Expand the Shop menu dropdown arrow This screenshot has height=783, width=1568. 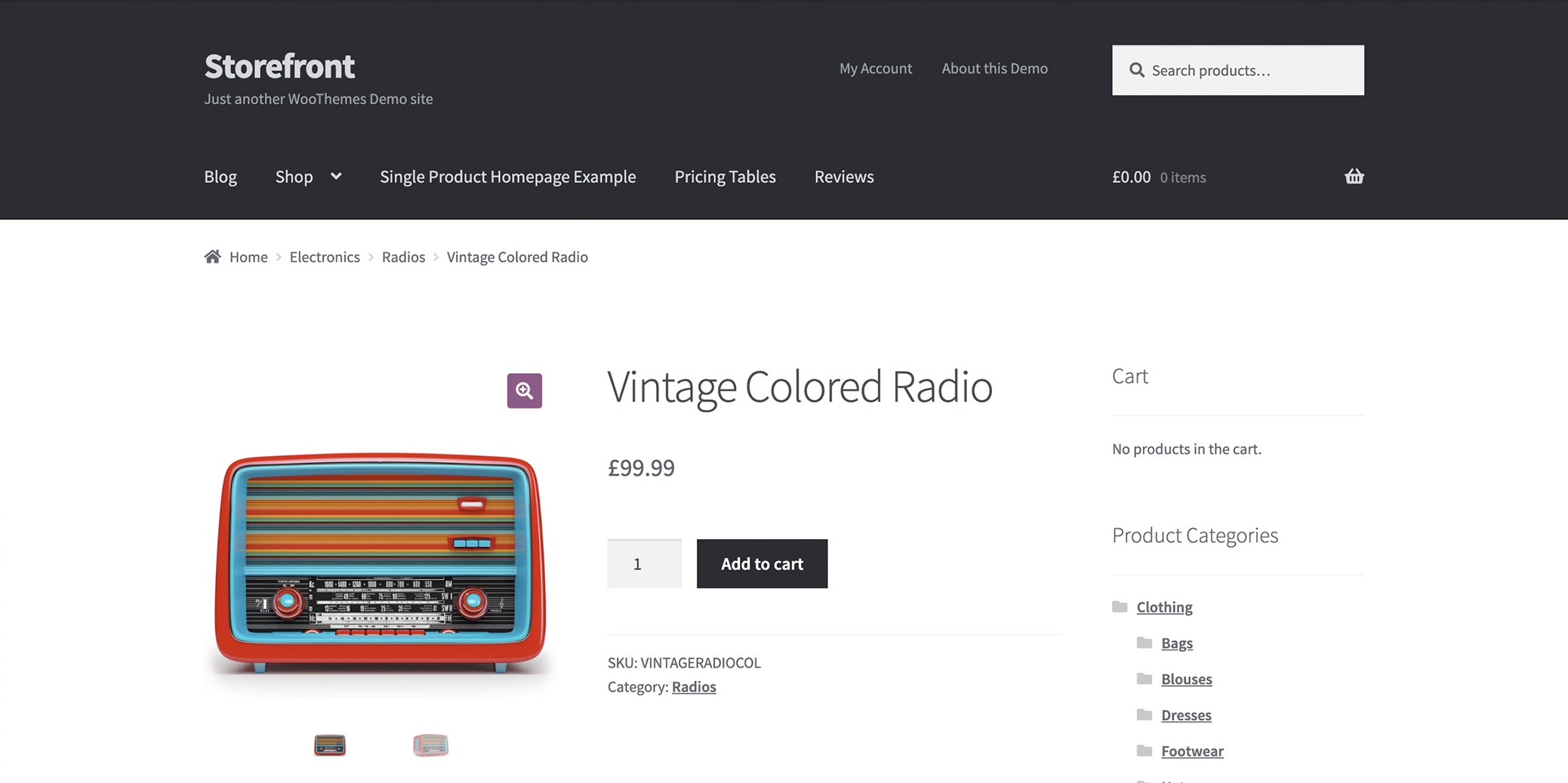pos(336,176)
